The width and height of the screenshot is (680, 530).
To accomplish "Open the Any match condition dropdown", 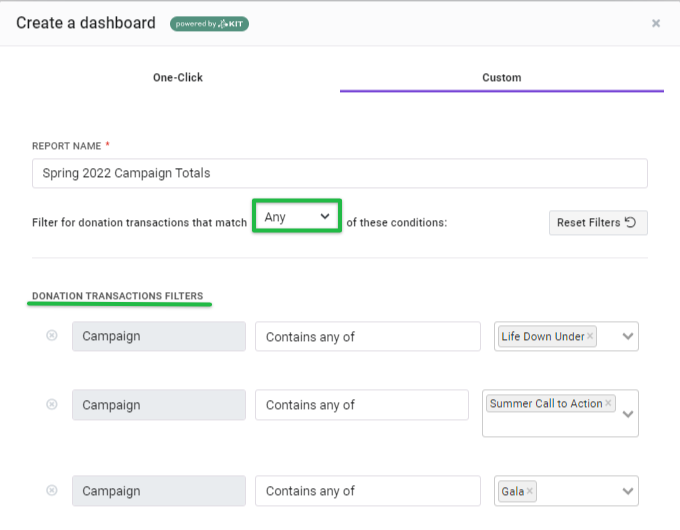I will (x=297, y=216).
